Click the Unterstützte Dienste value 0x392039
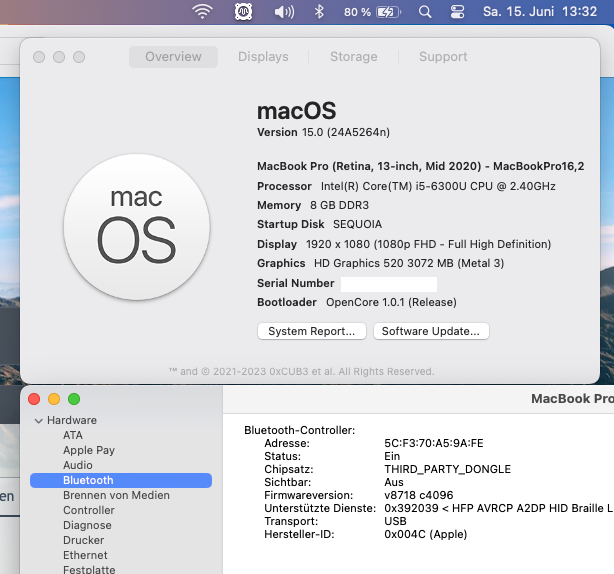614x574 pixels. [411, 508]
